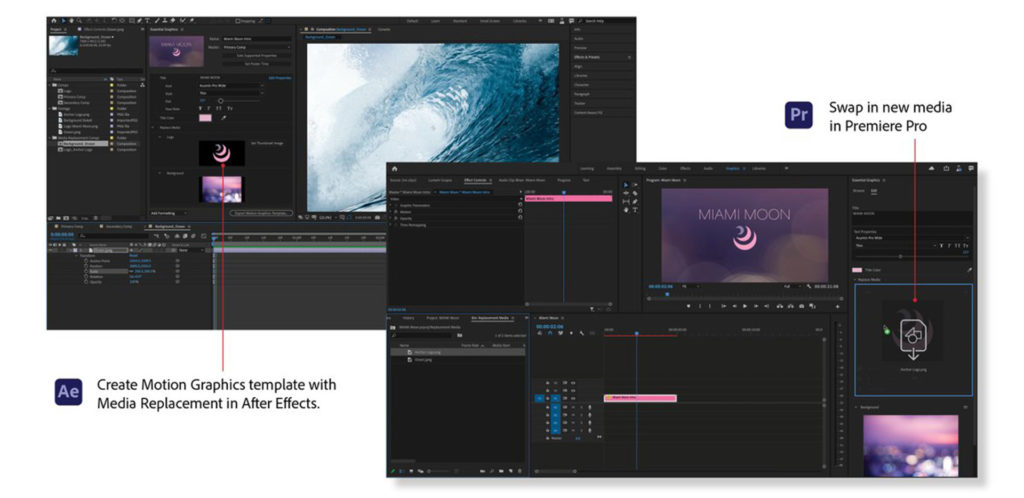Switch to the Small Screen workspace

[490, 21]
